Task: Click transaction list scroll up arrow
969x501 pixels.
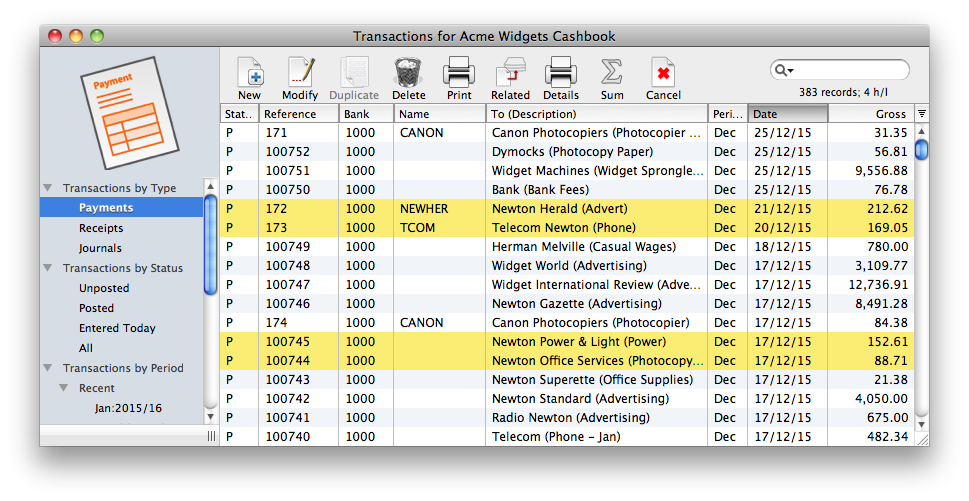Action: click(921, 131)
